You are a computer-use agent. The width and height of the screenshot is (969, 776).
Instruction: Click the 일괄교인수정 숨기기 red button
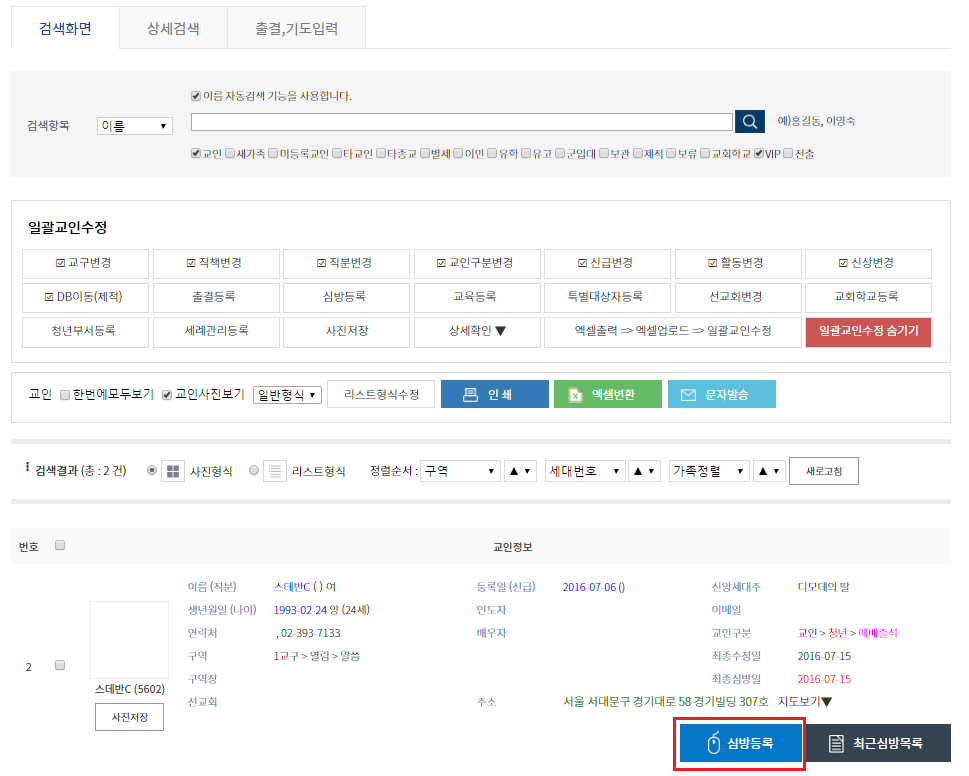(x=868, y=331)
